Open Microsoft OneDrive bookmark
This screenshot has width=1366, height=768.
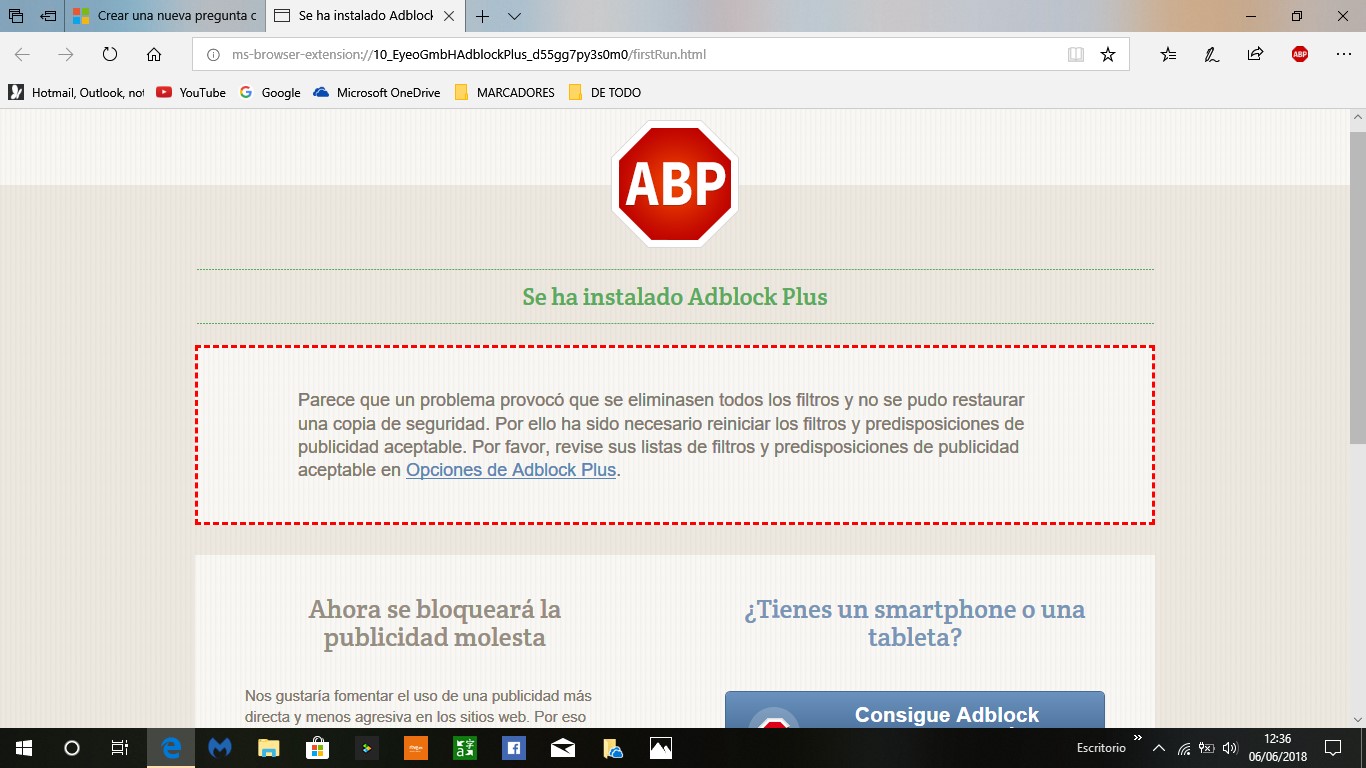tap(377, 92)
